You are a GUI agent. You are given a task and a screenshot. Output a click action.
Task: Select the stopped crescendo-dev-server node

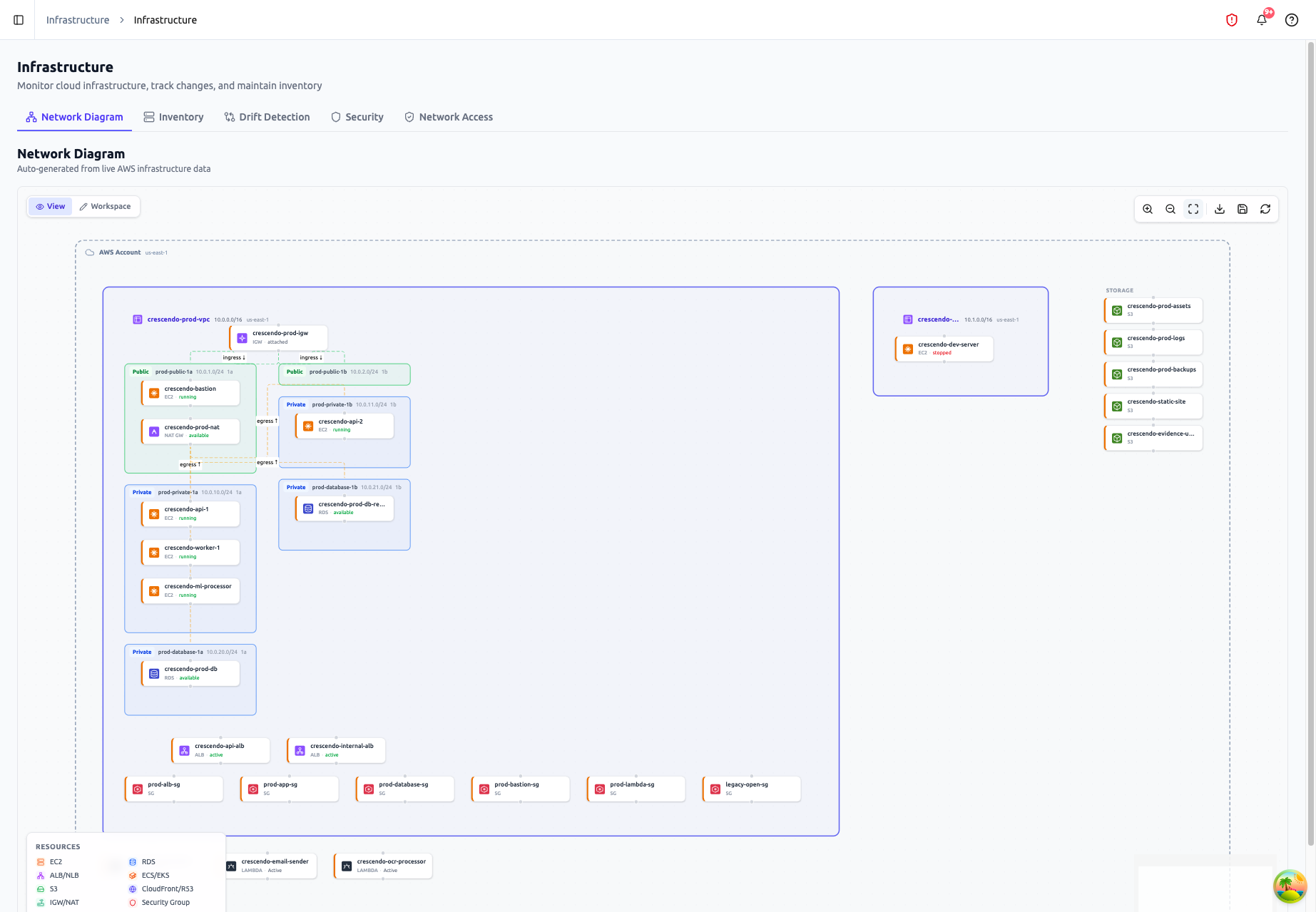click(x=944, y=349)
